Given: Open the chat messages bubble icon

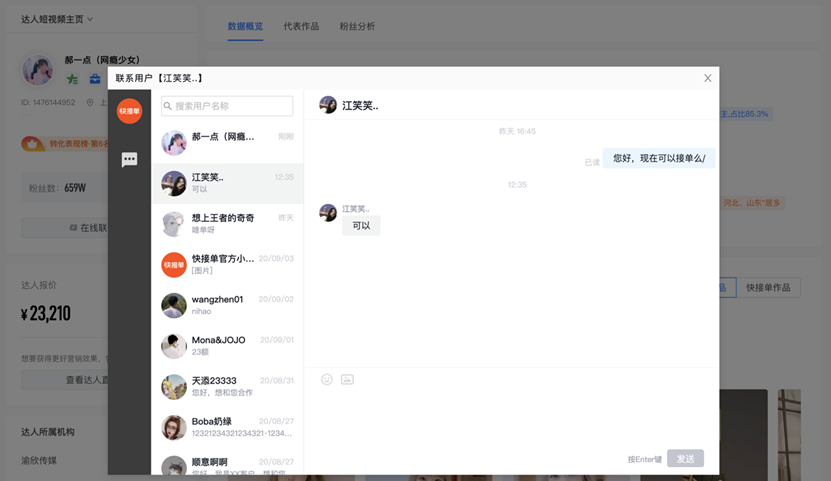Looking at the screenshot, I should coord(129,160).
